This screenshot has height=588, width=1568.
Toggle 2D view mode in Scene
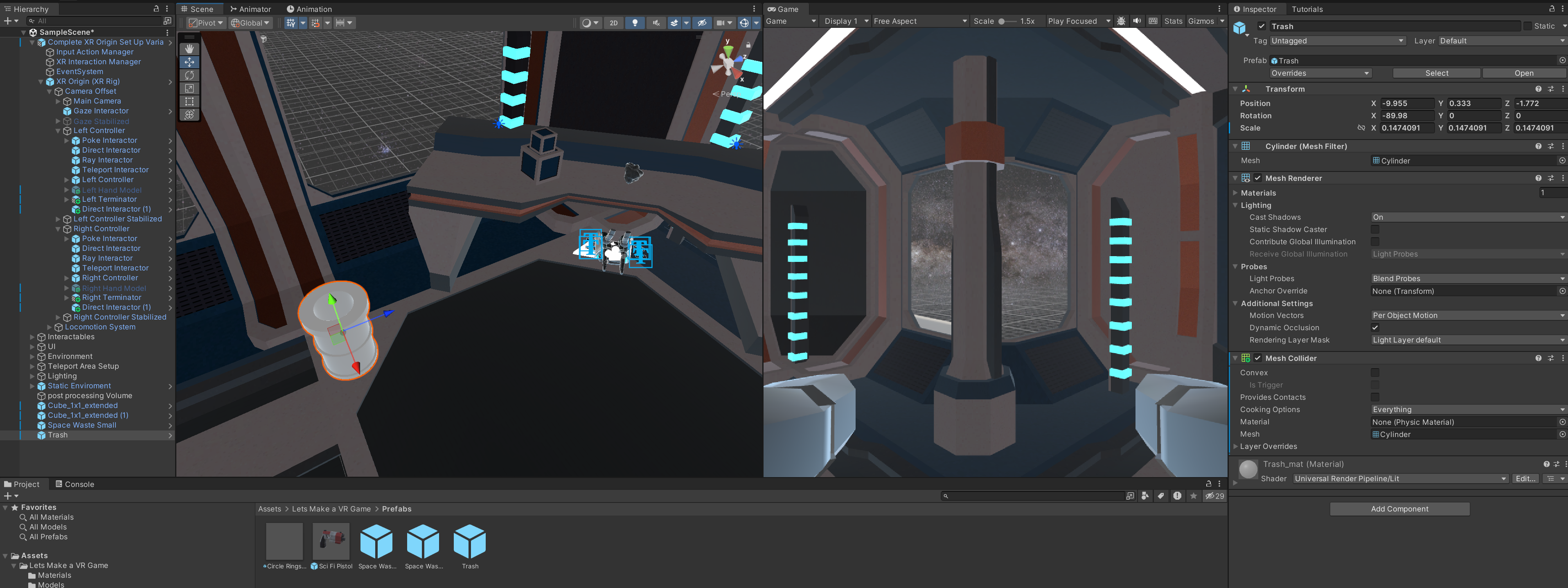[x=613, y=23]
